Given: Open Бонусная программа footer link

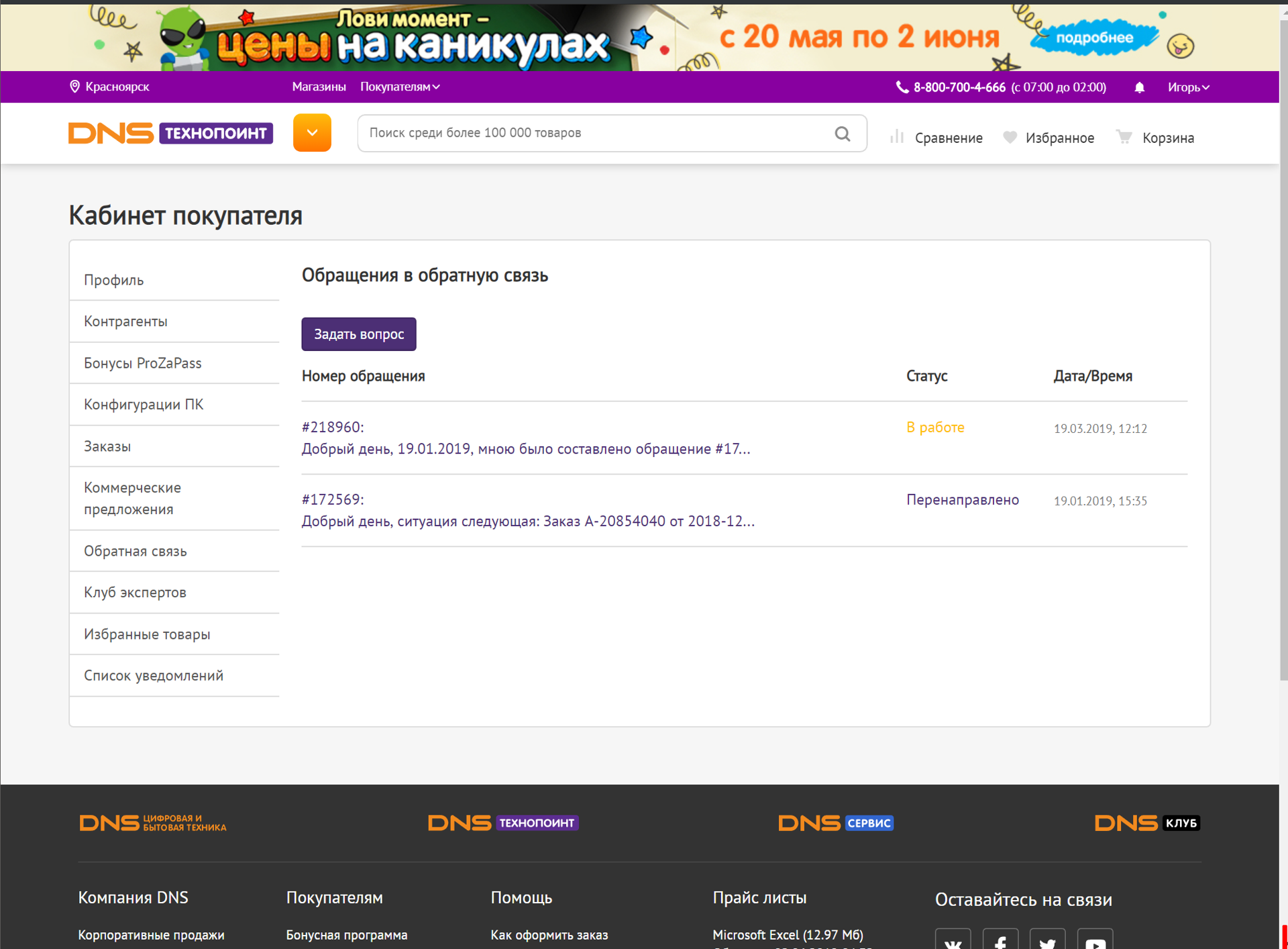Looking at the screenshot, I should 347,935.
